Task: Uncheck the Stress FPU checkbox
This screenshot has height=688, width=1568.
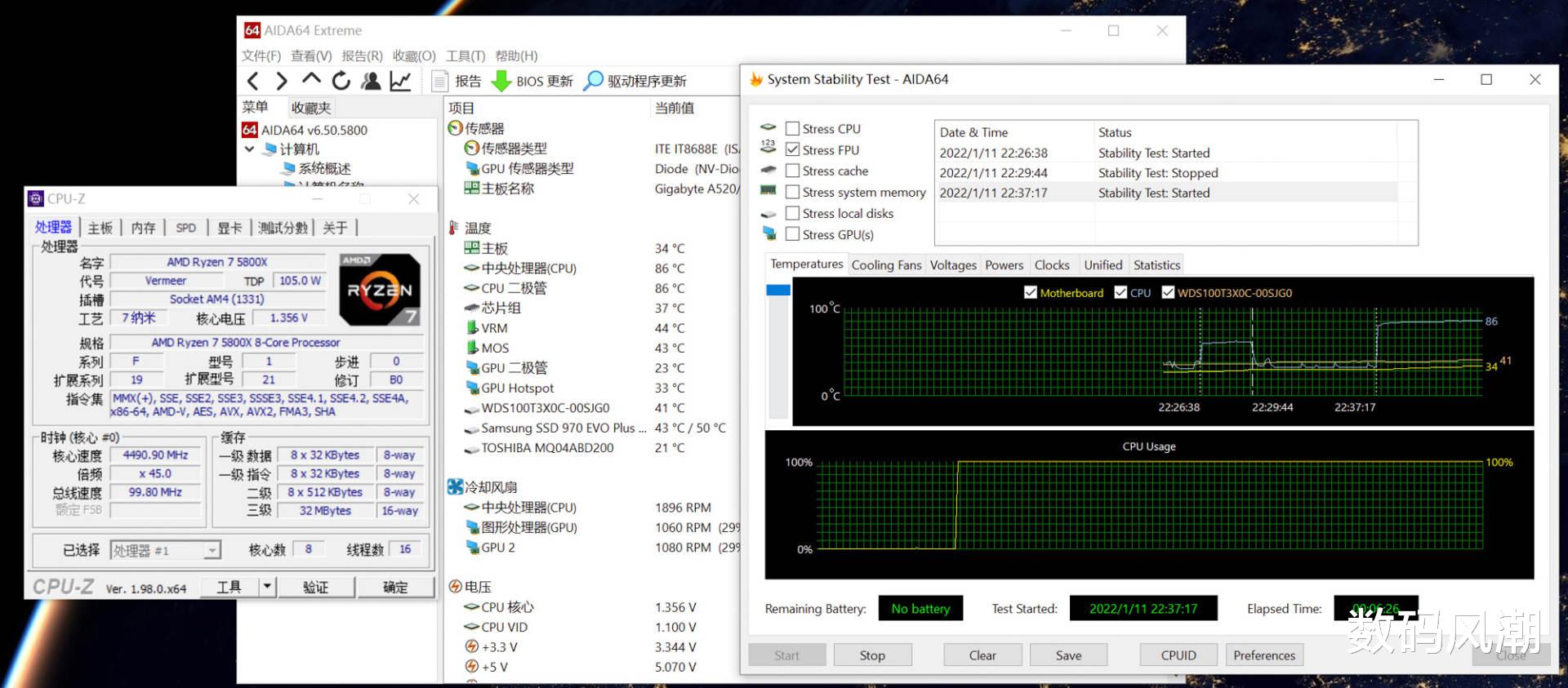Action: pos(792,150)
